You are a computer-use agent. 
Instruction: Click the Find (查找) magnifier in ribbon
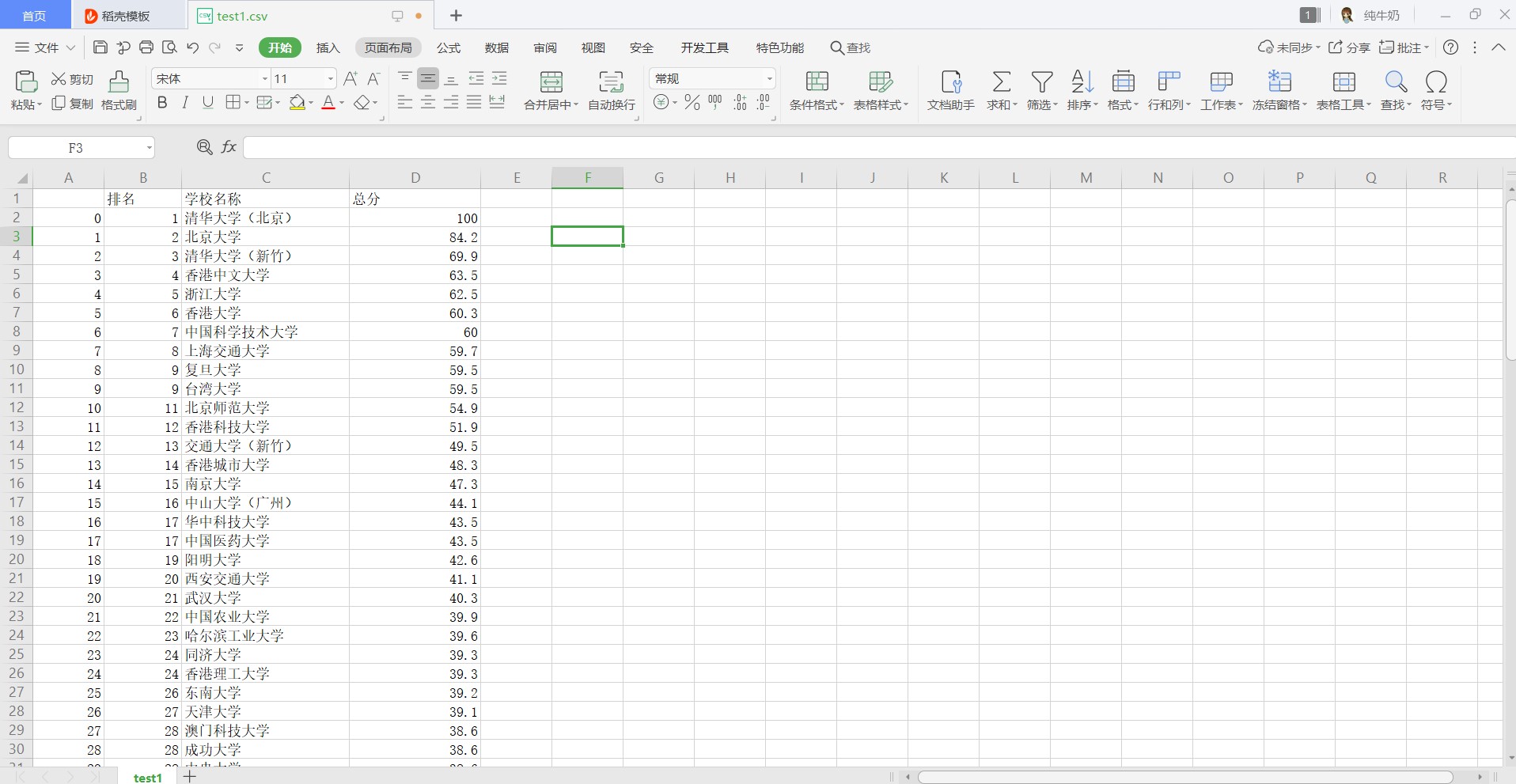(1396, 81)
